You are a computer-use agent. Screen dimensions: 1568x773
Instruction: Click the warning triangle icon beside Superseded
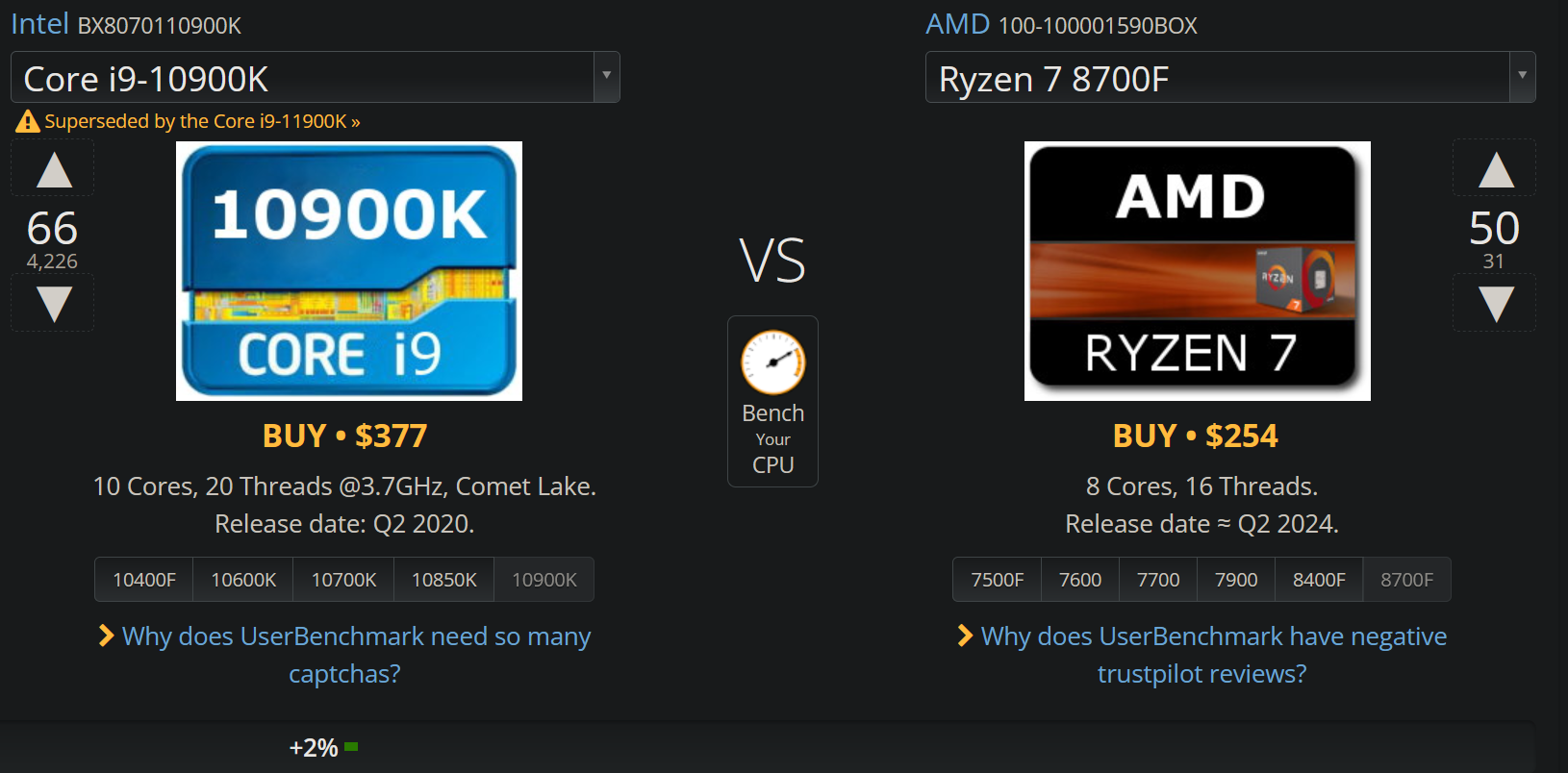point(28,121)
